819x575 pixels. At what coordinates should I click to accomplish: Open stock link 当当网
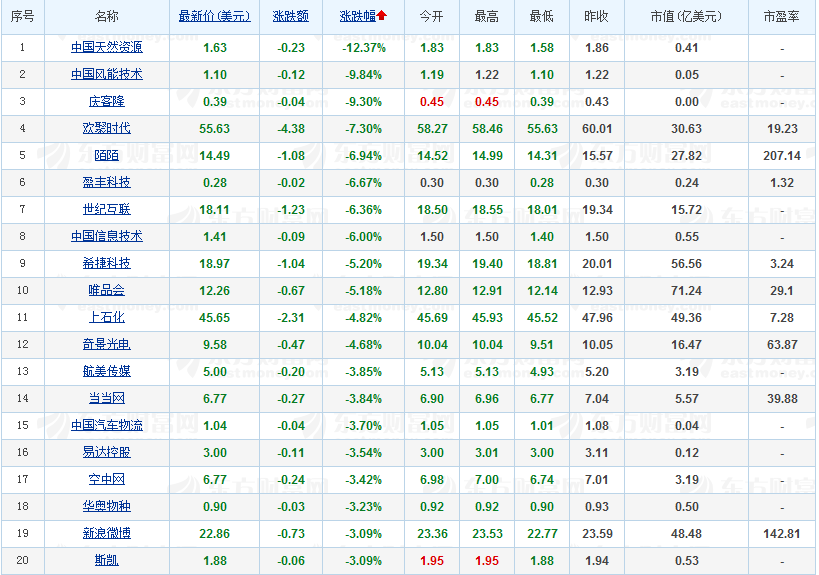(x=107, y=398)
